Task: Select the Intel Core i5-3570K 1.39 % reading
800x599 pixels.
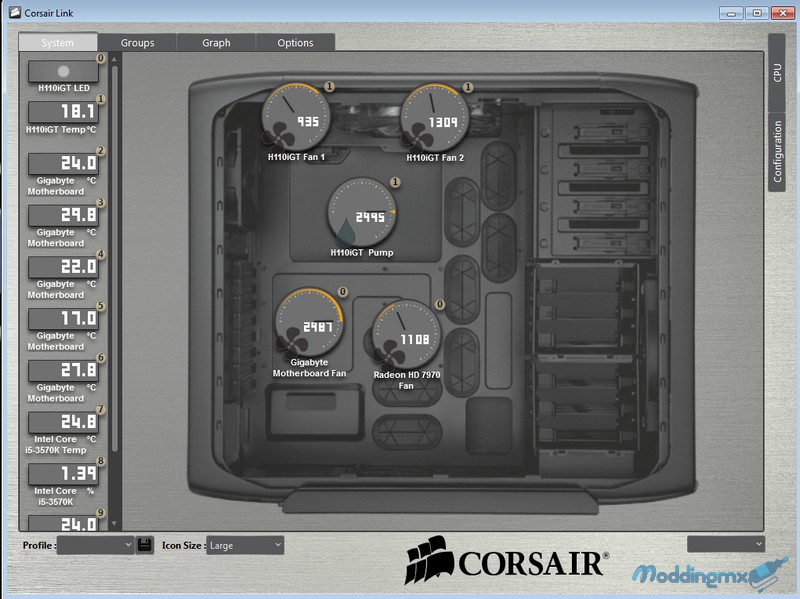Action: click(x=63, y=473)
